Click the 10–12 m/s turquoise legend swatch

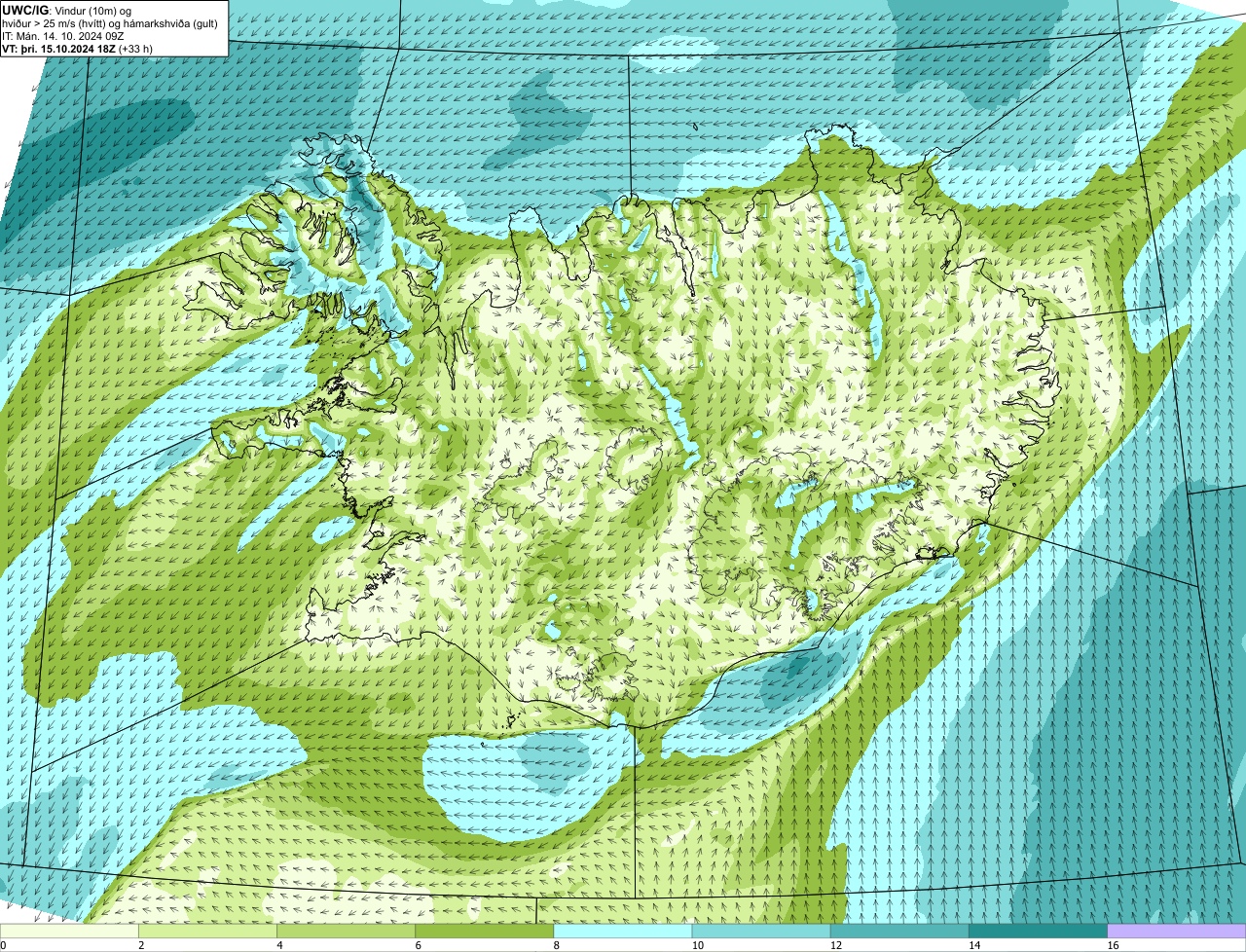point(761,931)
